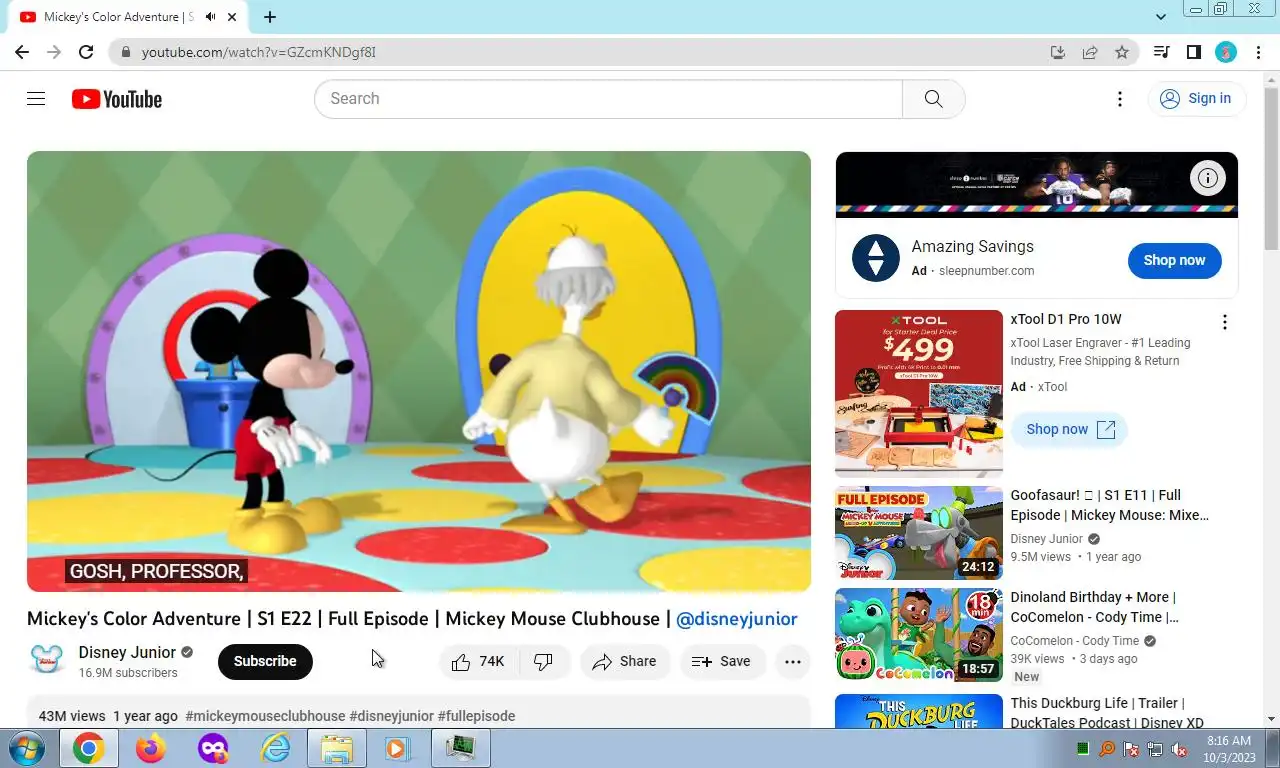Go to YouTube home via logo
This screenshot has width=1280, height=768.
click(117, 99)
